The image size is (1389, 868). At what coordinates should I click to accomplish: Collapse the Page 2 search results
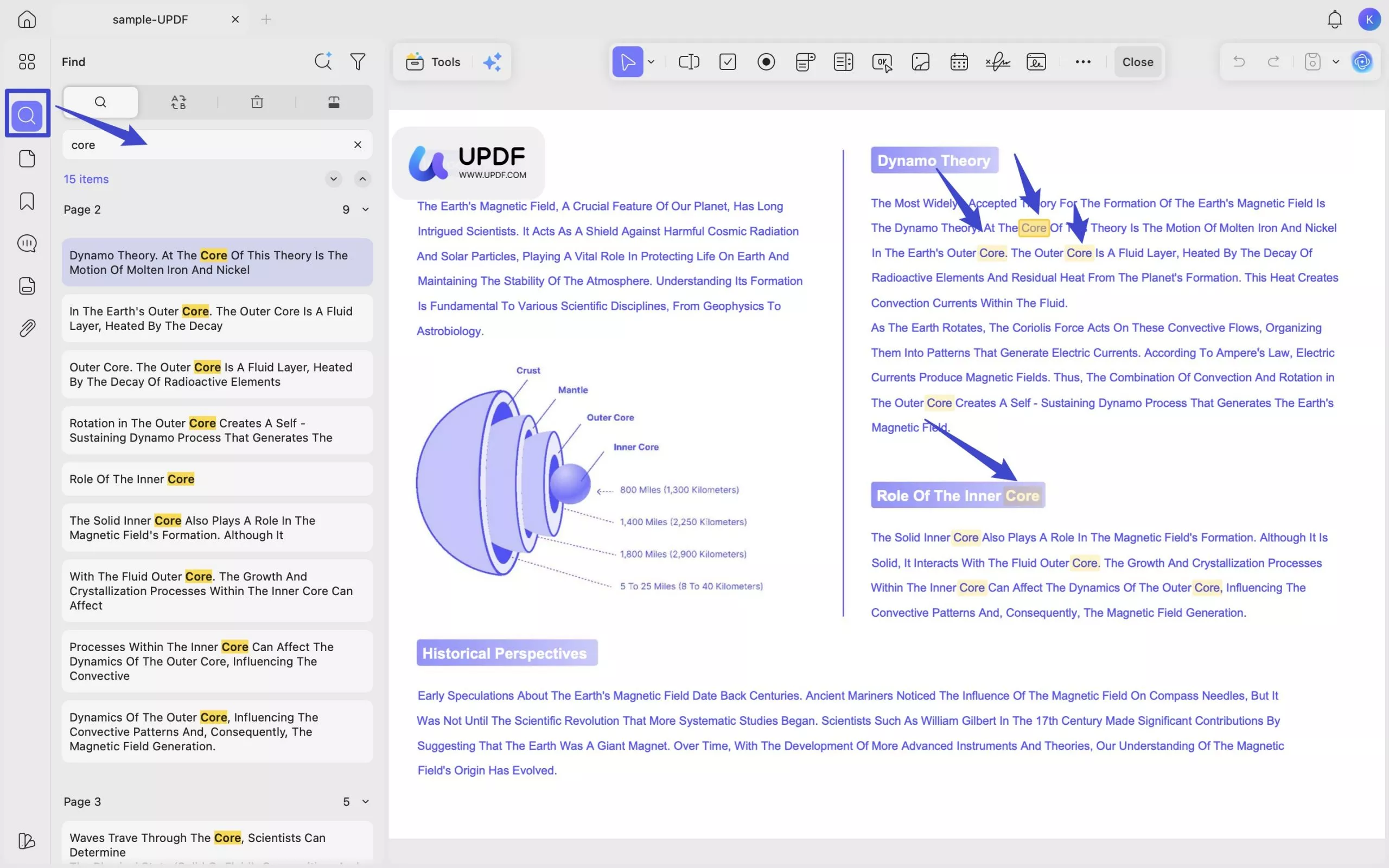pyautogui.click(x=366, y=209)
